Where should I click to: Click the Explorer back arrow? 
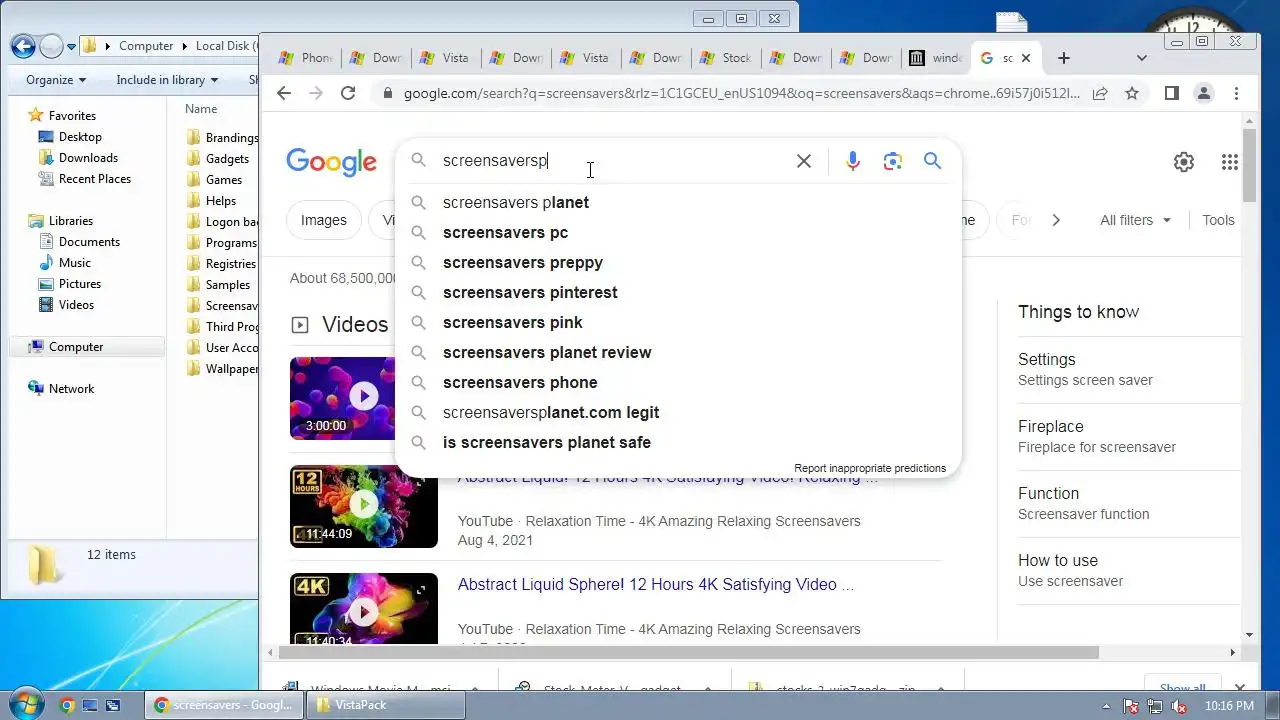click(x=23, y=46)
